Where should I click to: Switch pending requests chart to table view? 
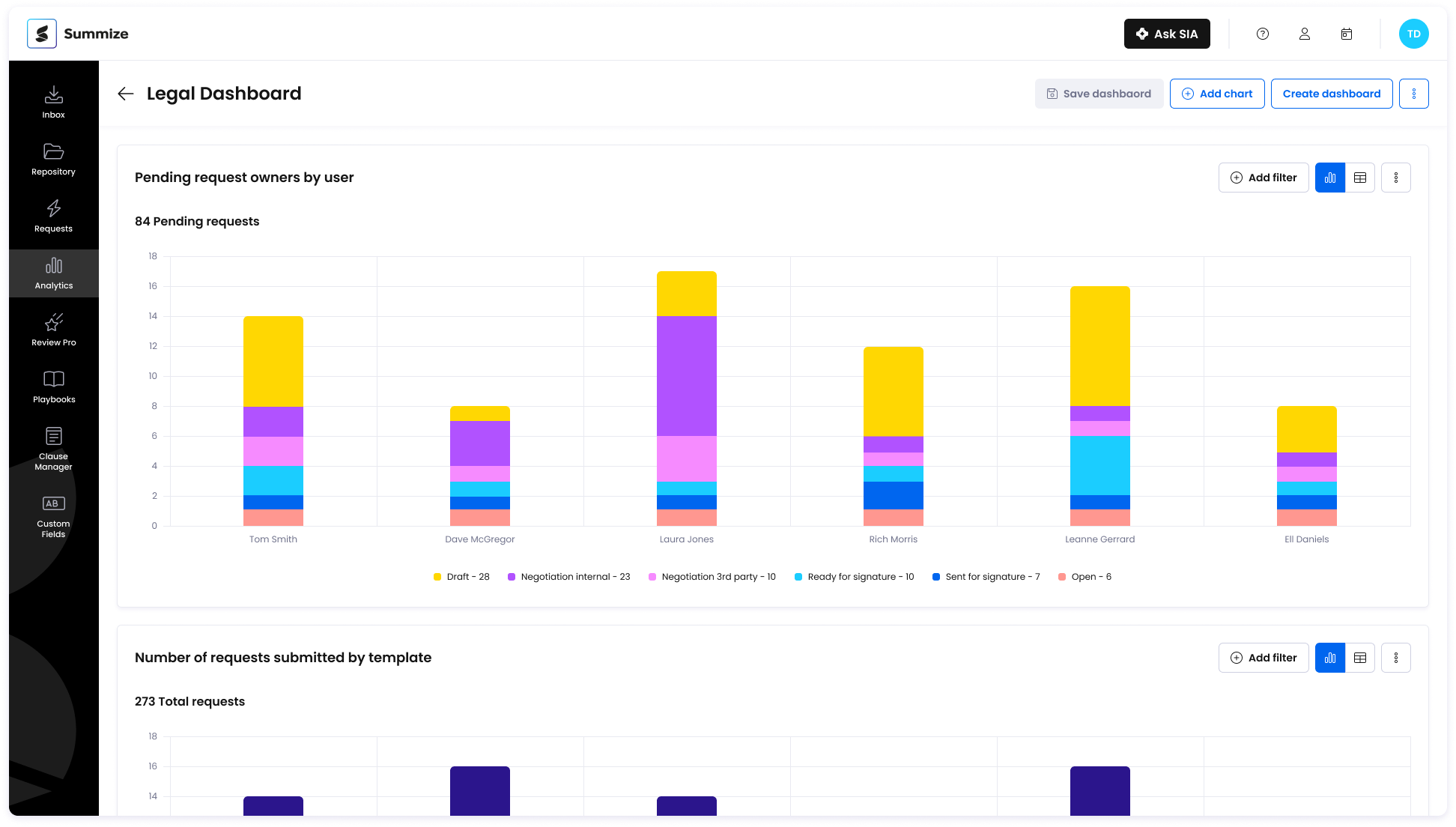(1360, 178)
